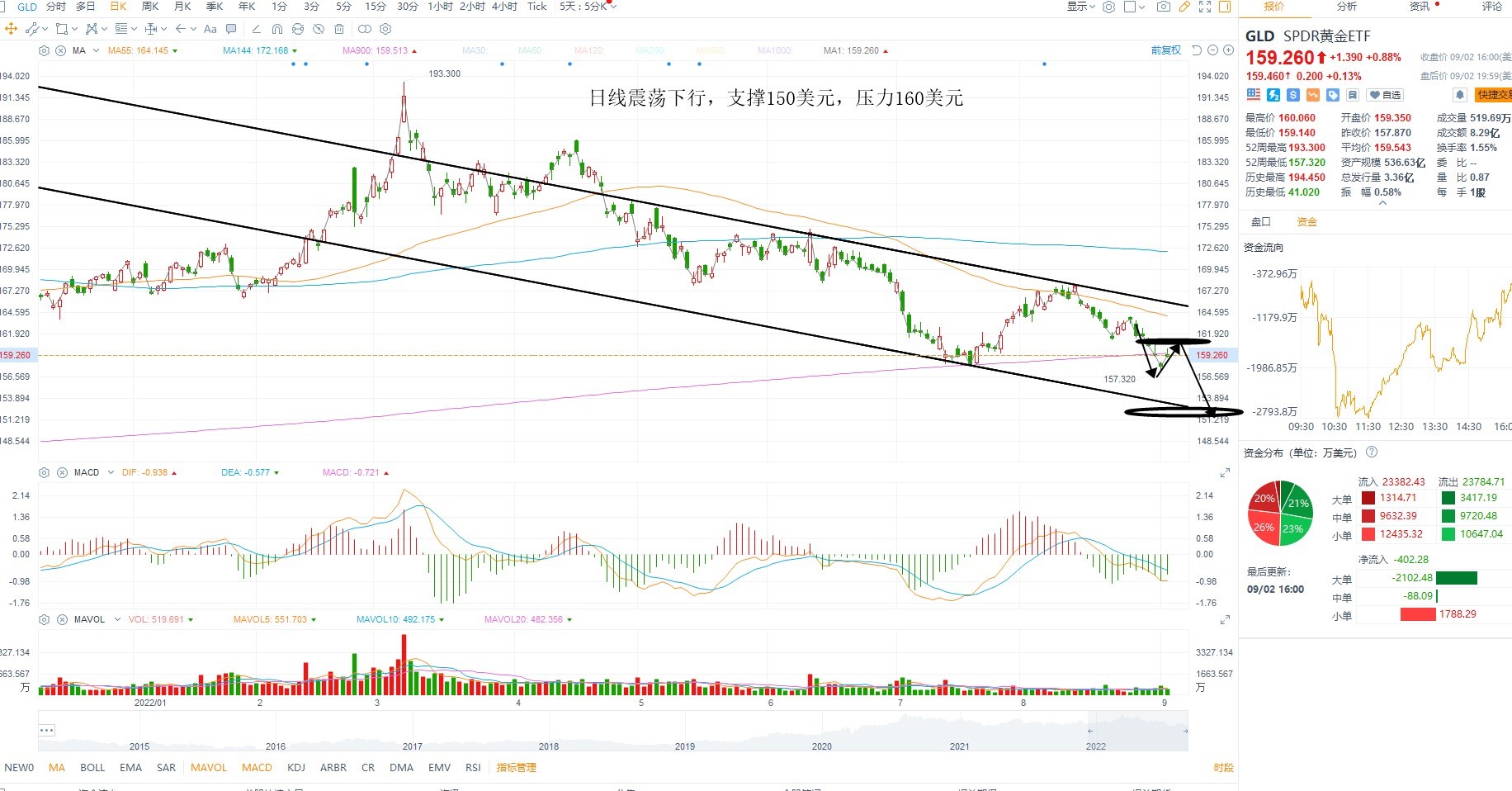Click the text annotation Aa tool
This screenshot has height=791, width=1512.
click(x=210, y=29)
